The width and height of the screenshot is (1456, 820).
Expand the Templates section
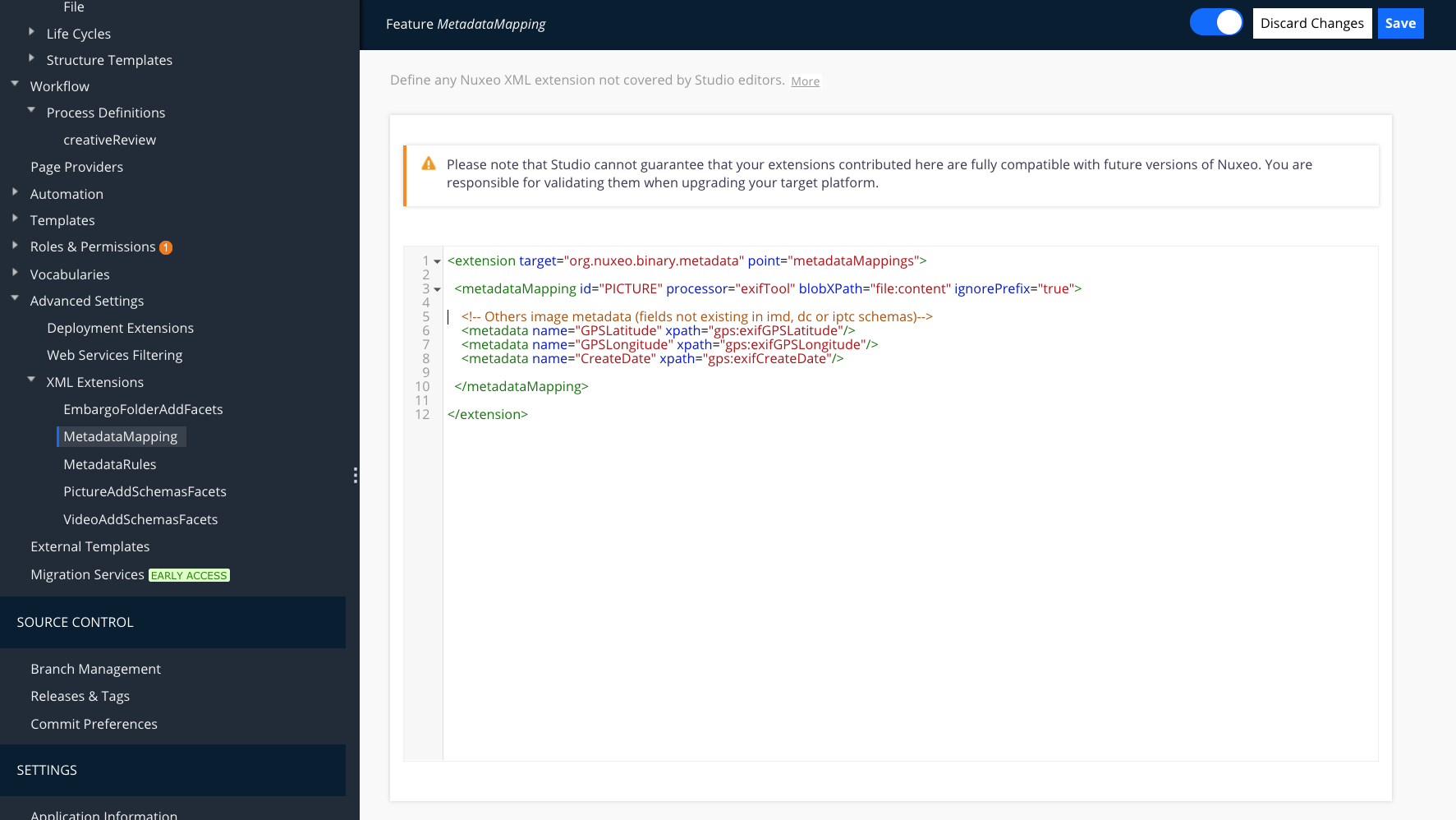pos(15,219)
